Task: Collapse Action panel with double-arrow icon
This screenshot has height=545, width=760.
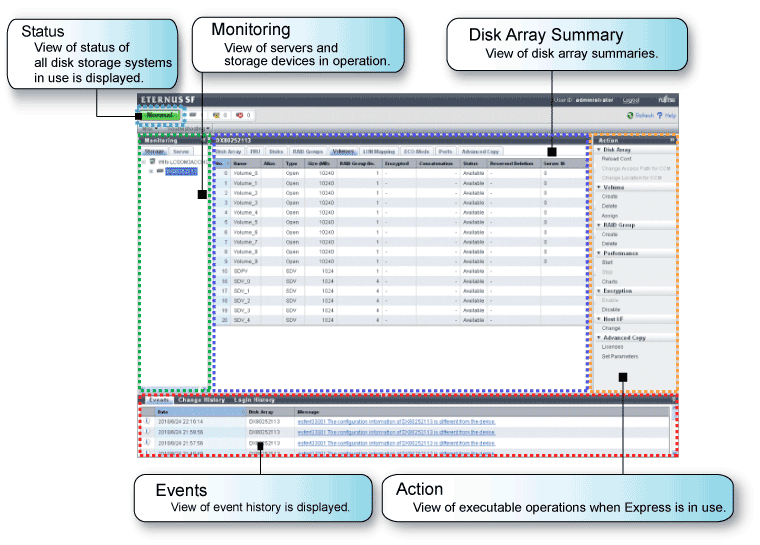Action: point(672,140)
